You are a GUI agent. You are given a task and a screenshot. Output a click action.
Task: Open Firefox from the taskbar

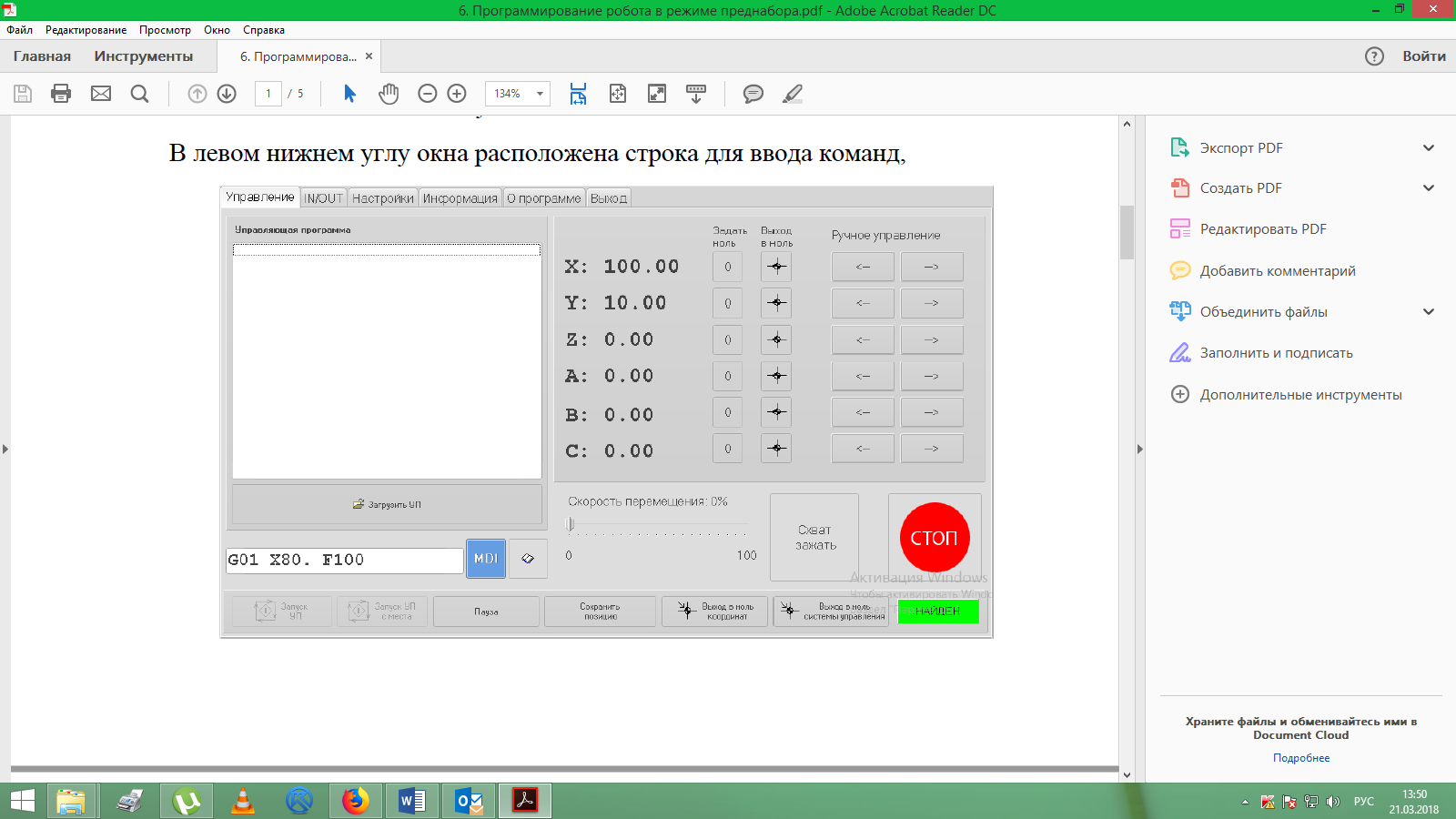click(355, 801)
